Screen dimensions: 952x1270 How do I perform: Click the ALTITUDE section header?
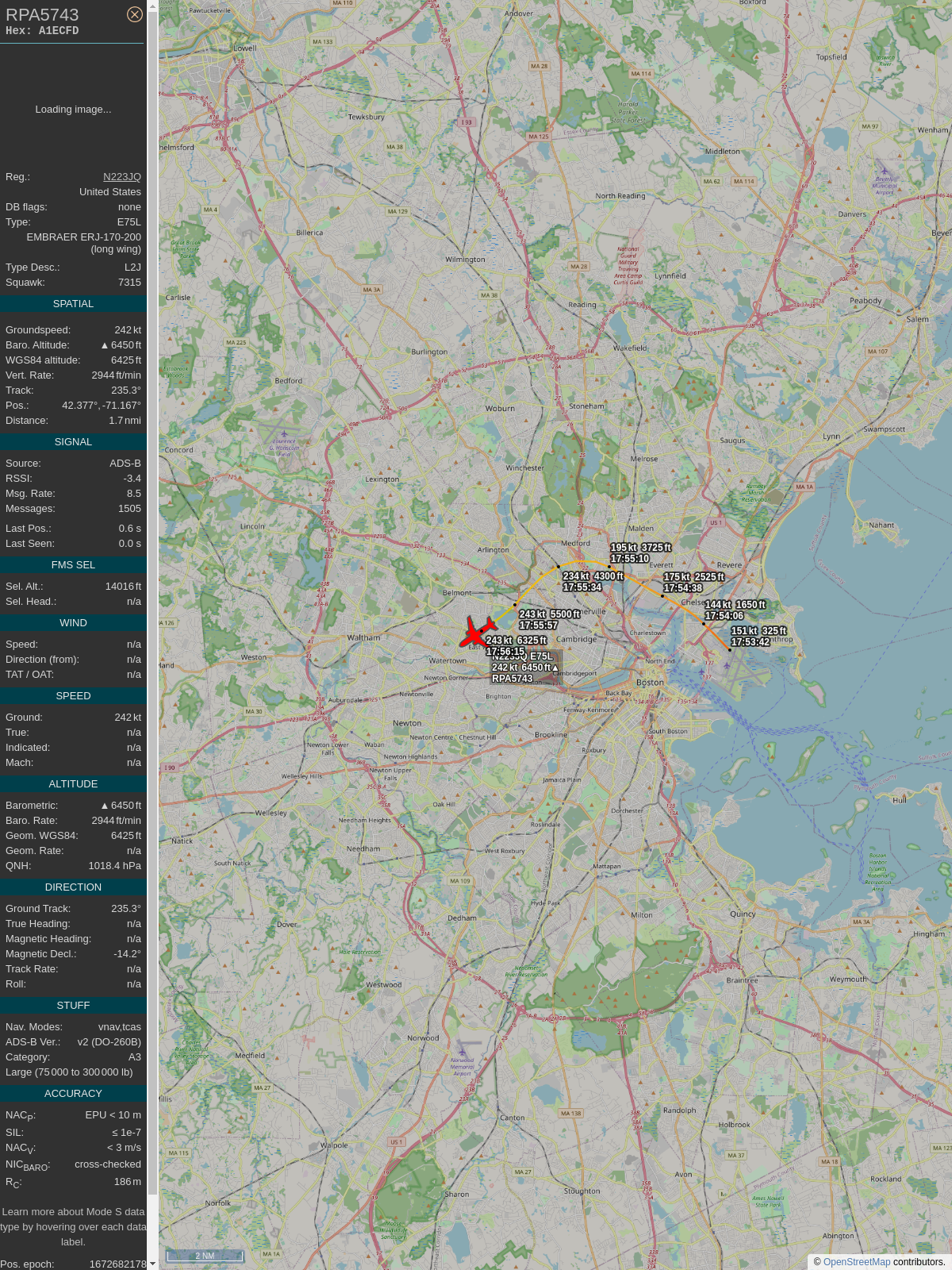[x=73, y=784]
